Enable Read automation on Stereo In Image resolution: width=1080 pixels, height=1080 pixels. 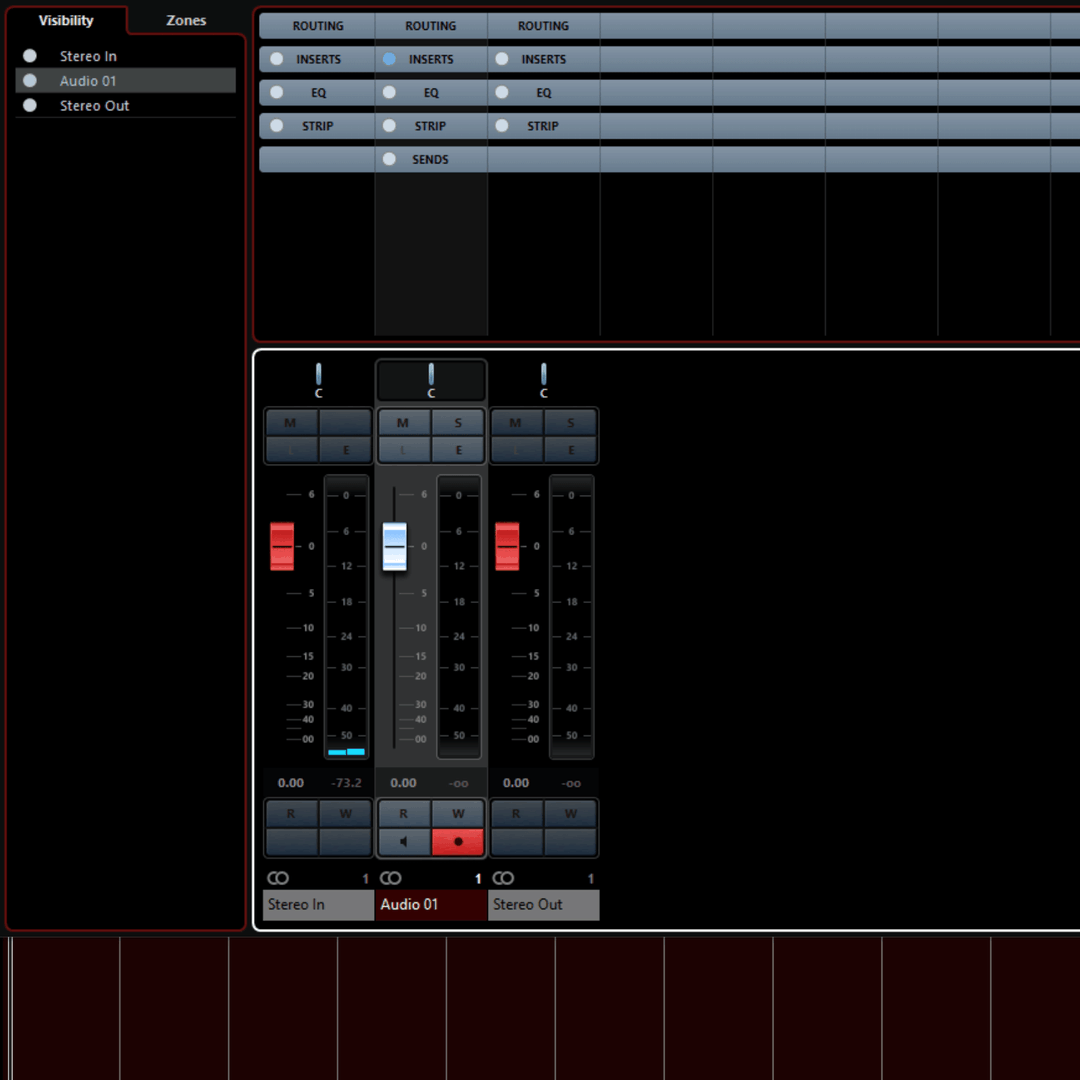290,813
